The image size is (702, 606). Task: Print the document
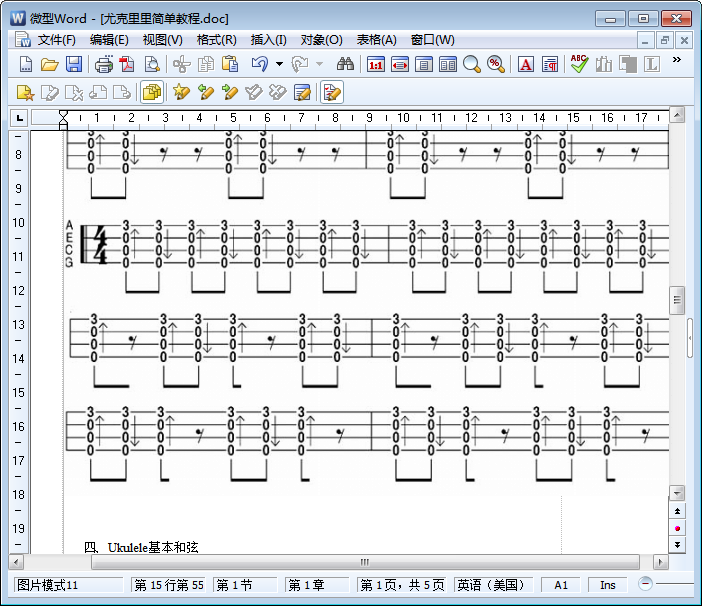[x=103, y=65]
